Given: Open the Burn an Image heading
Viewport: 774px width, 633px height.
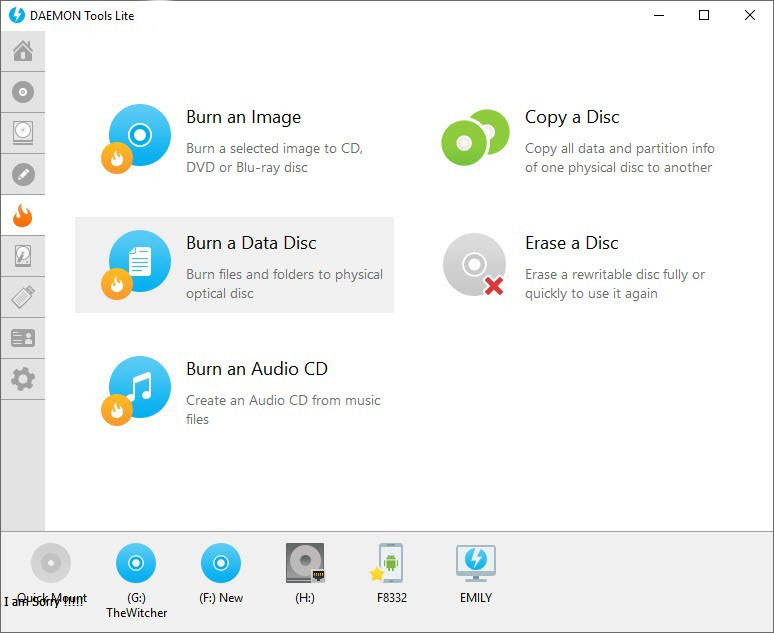Looking at the screenshot, I should [x=243, y=118].
